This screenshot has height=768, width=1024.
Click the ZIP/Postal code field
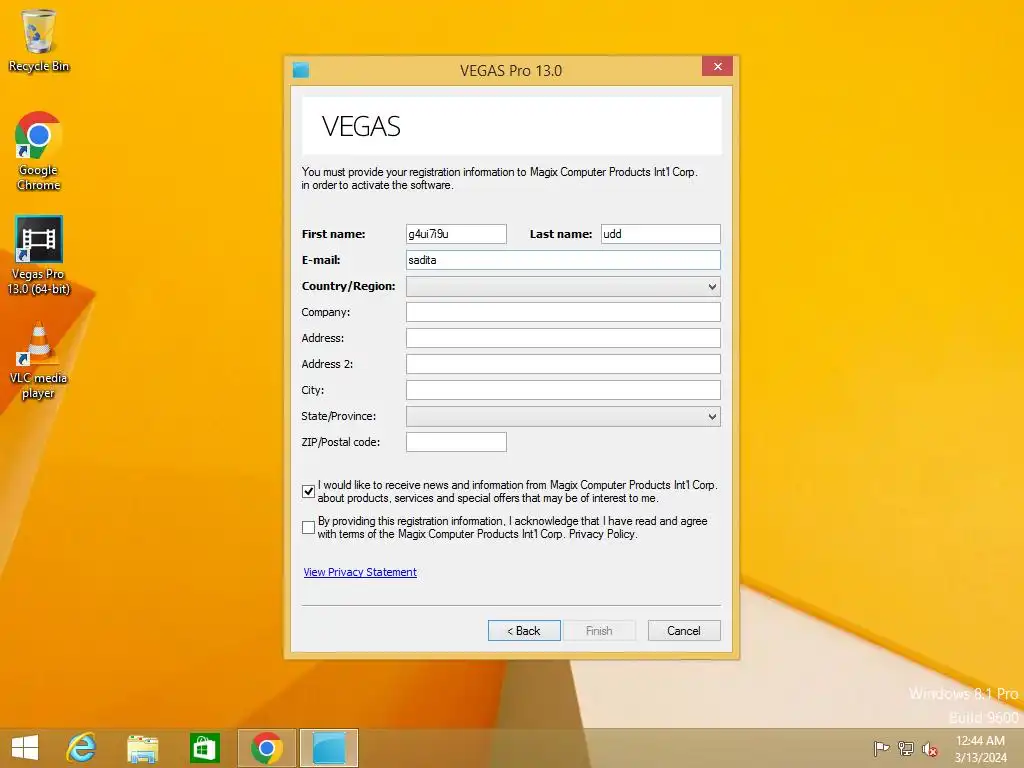tap(456, 442)
